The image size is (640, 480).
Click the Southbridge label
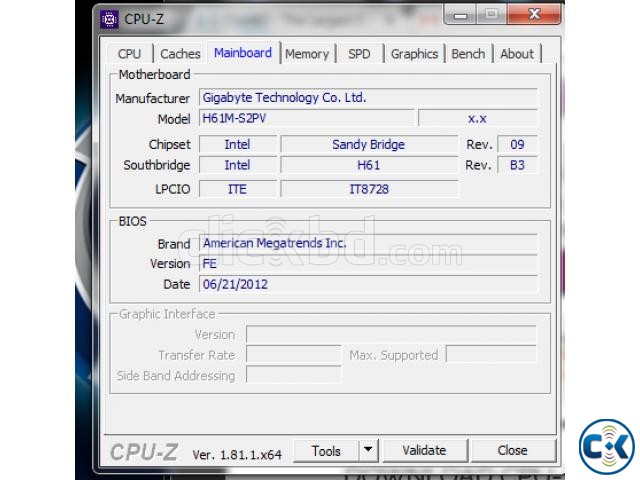[x=157, y=165]
